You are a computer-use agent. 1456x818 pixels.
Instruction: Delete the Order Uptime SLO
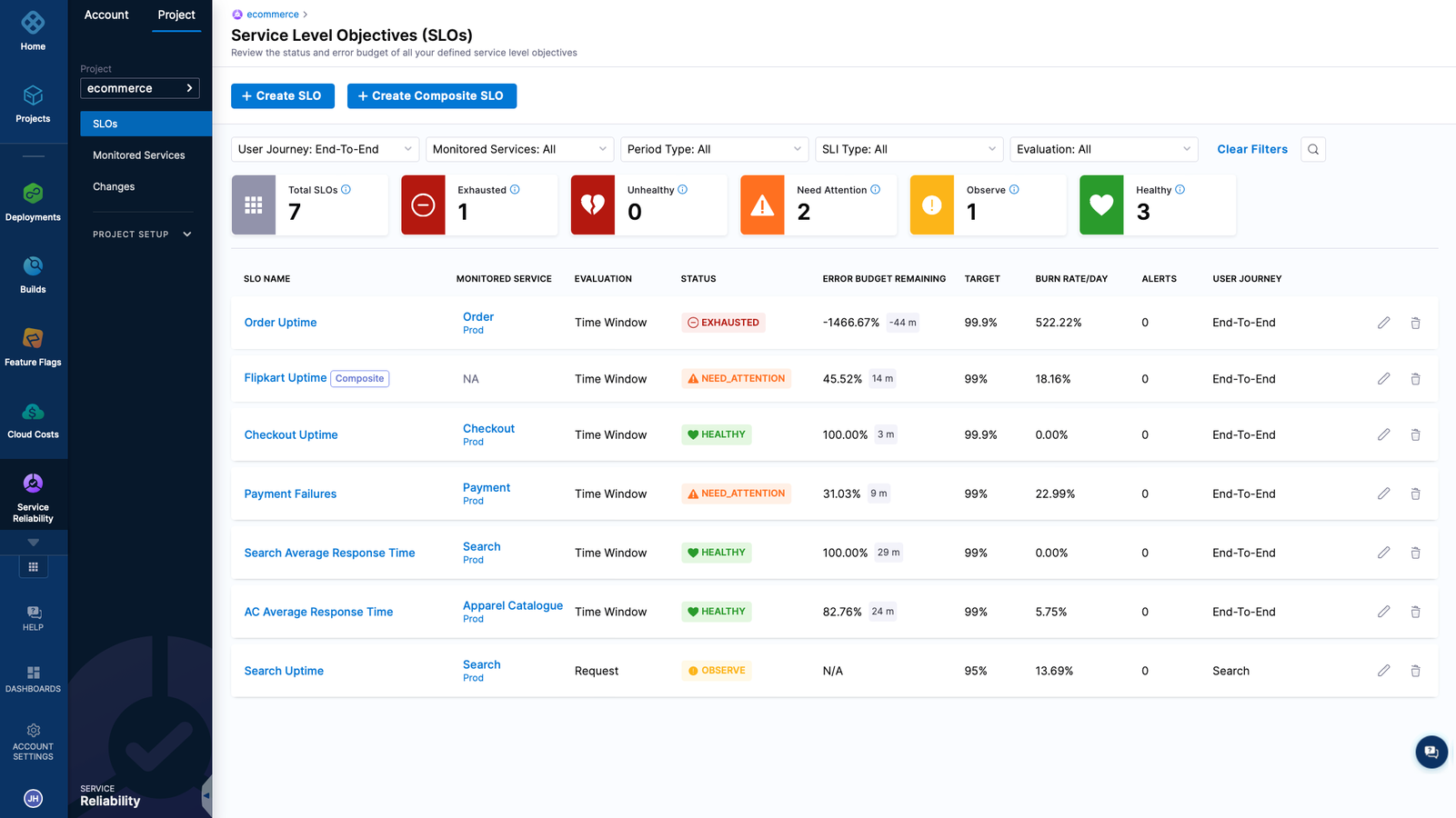tap(1415, 323)
